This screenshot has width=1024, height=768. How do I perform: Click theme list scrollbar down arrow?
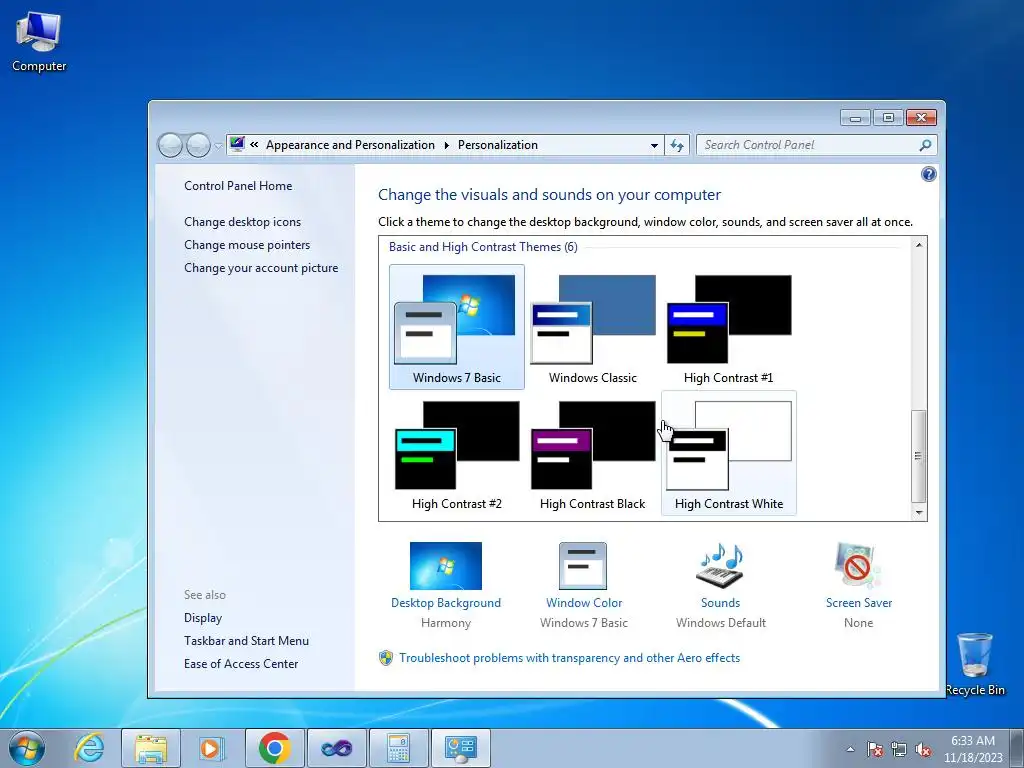tap(919, 513)
